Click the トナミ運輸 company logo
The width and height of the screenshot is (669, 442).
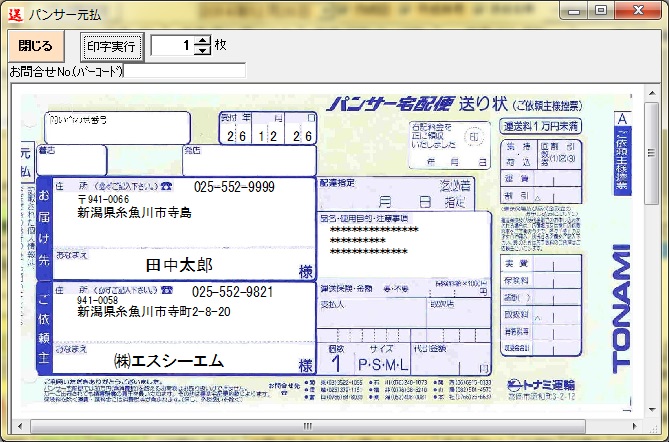tap(541, 385)
